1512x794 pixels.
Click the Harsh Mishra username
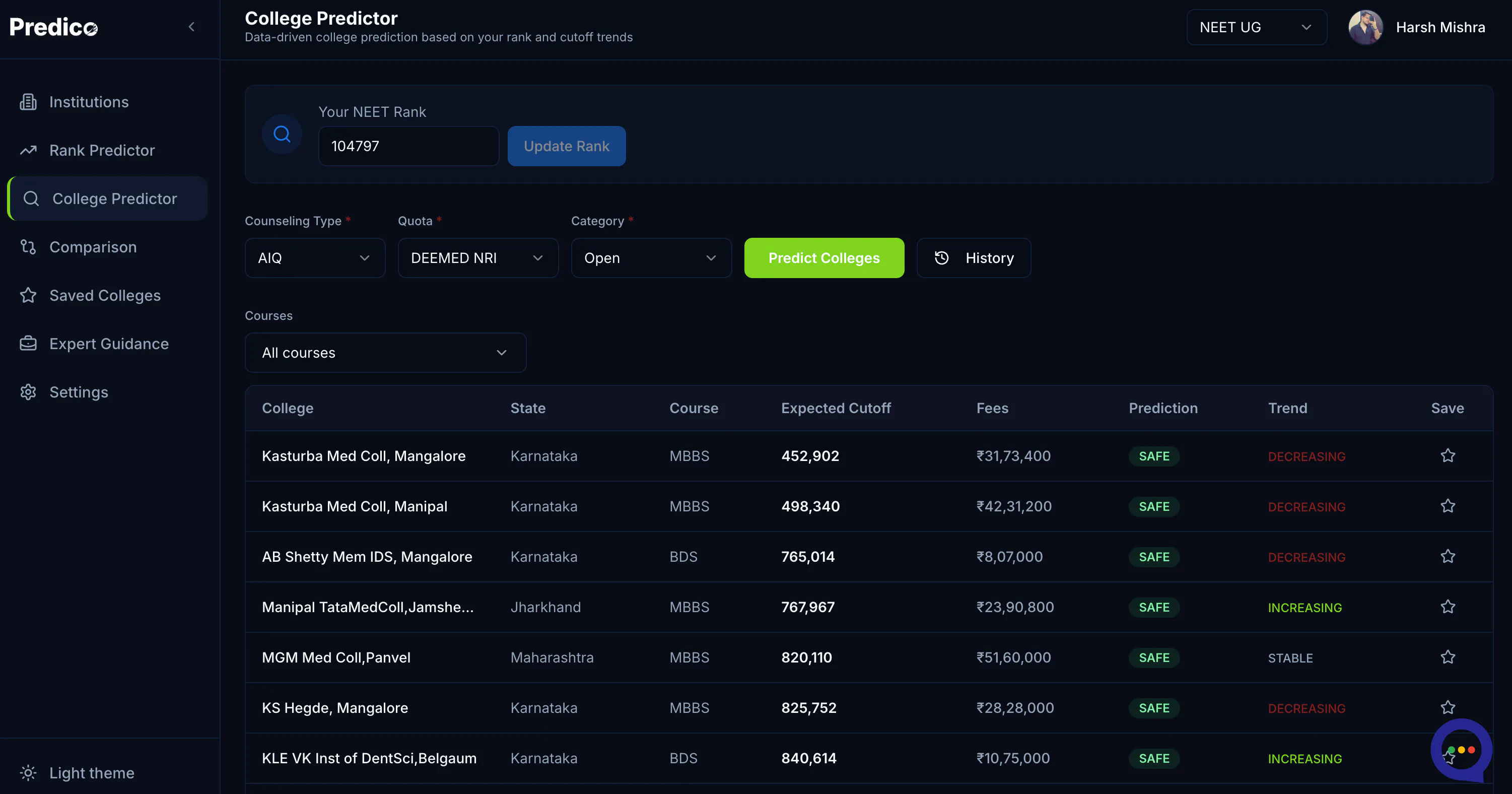(1440, 27)
